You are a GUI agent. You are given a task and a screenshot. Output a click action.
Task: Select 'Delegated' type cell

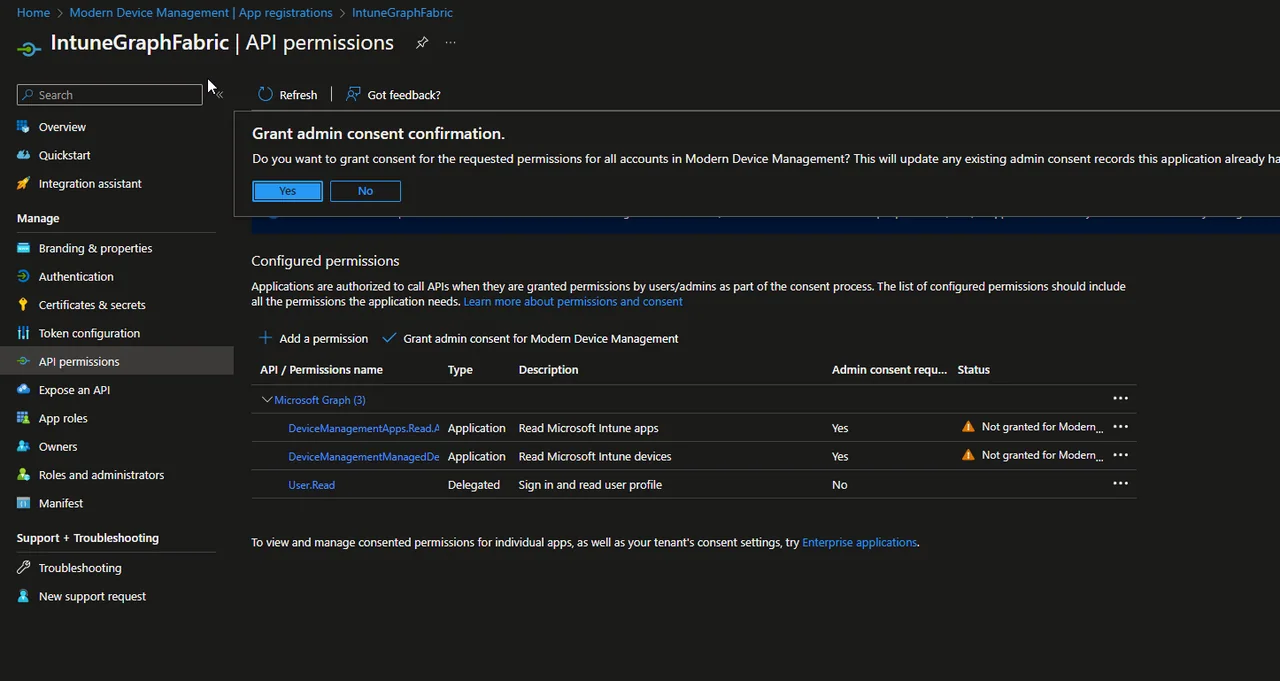tap(474, 485)
